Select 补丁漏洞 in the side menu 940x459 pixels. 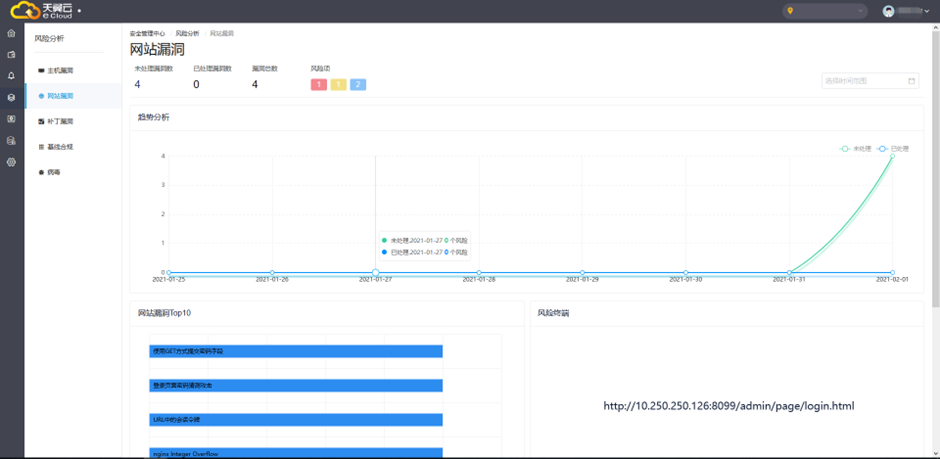point(60,122)
